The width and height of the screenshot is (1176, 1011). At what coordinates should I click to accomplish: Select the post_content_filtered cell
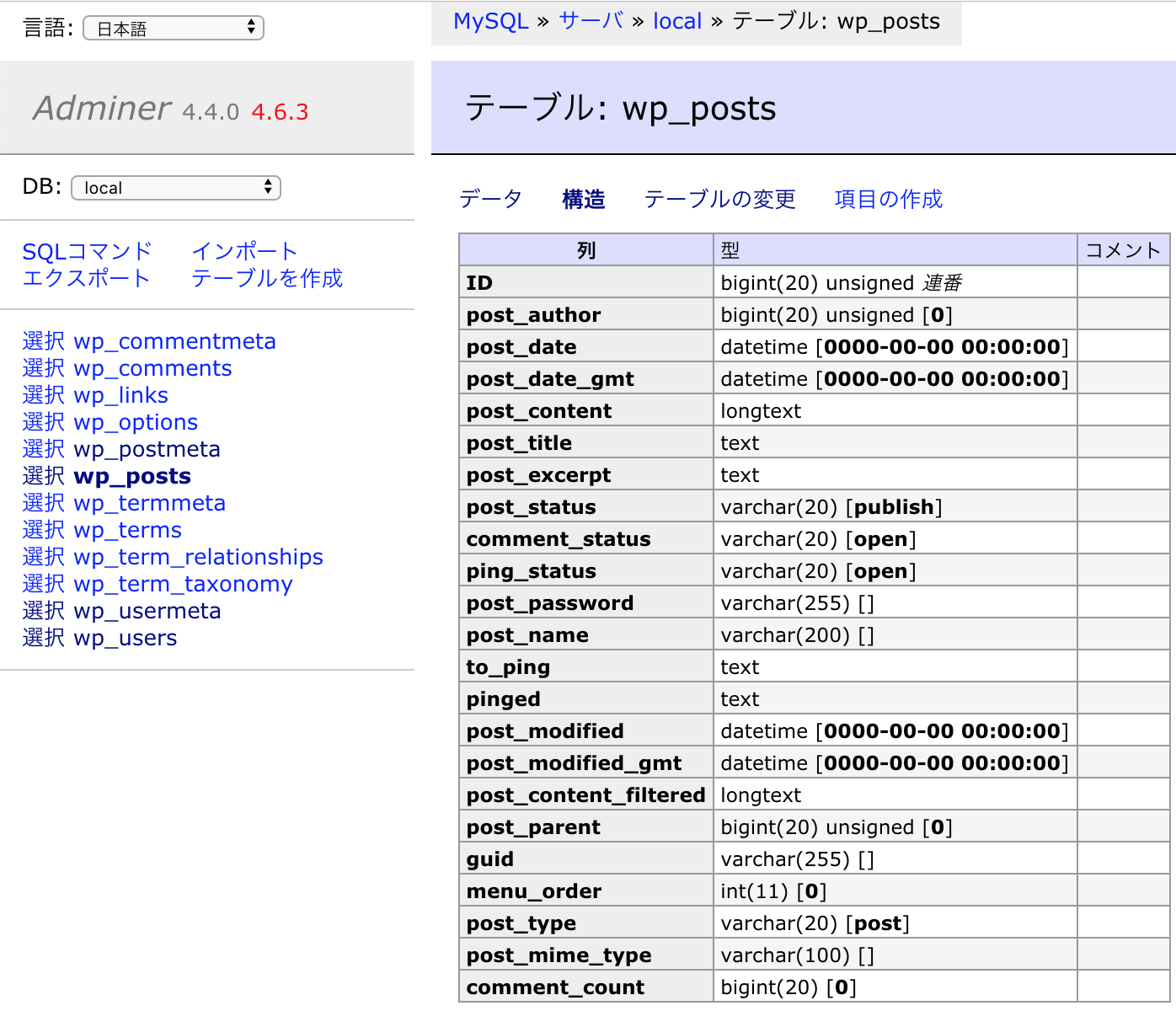[586, 794]
